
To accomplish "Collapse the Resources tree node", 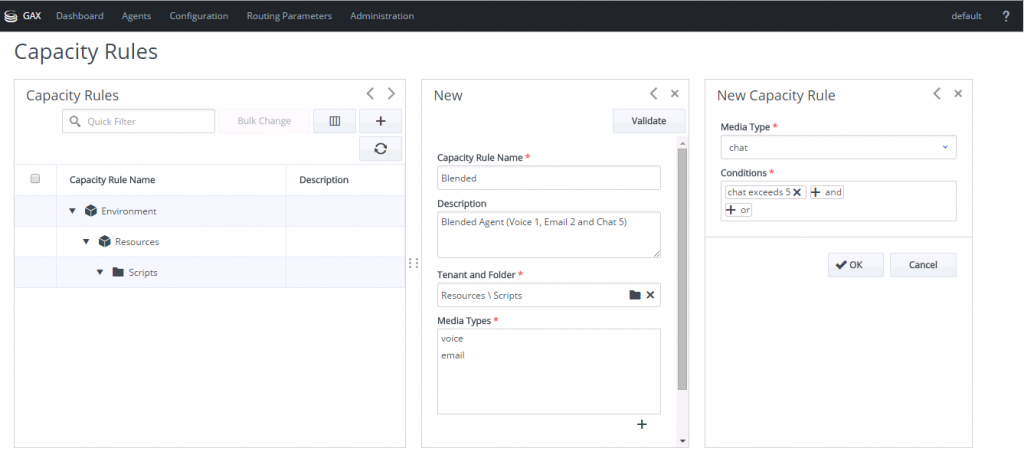I will pos(86,242).
